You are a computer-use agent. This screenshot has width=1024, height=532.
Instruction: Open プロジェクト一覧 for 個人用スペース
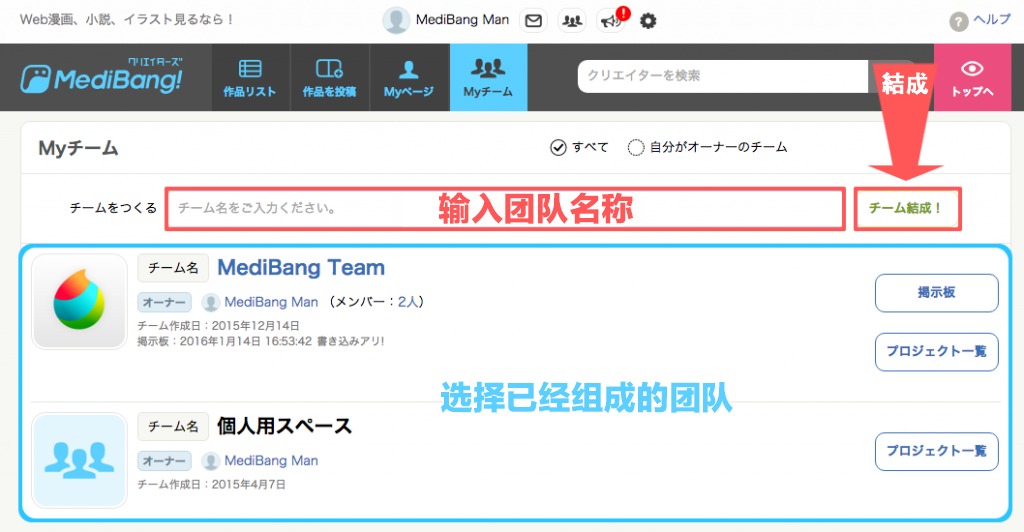coord(936,451)
